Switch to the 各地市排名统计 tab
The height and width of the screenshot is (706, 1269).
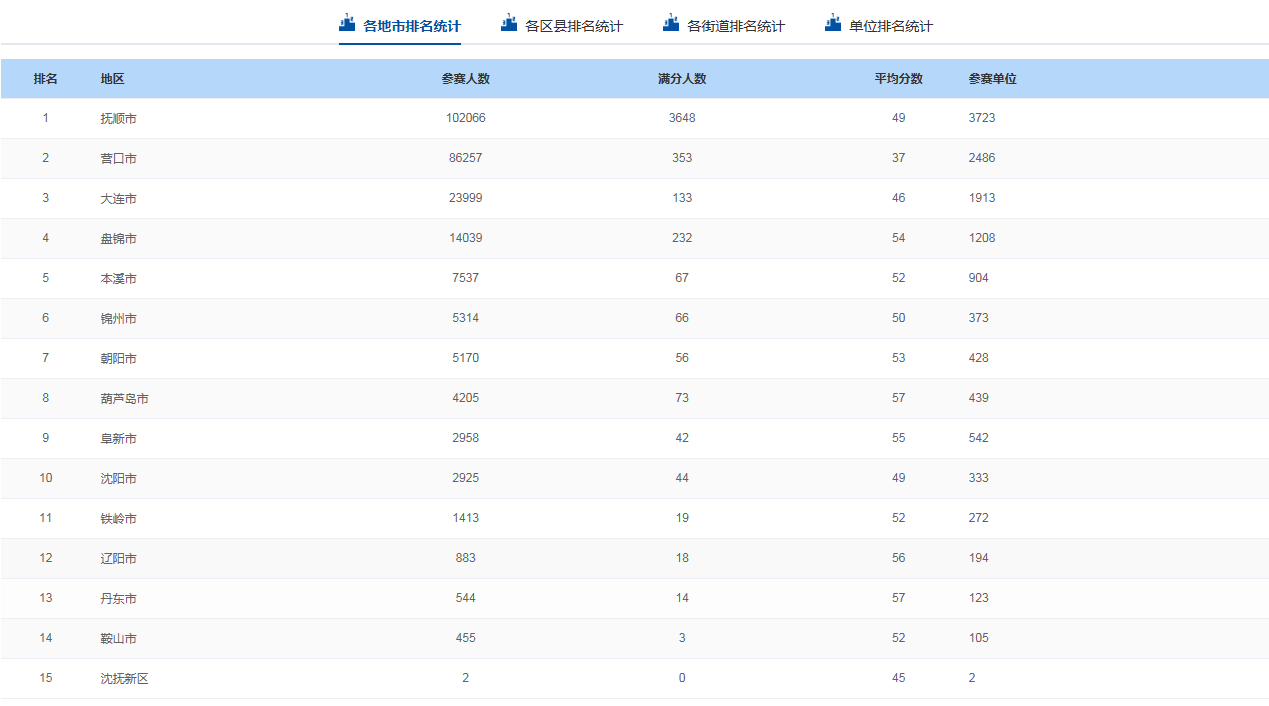(400, 26)
